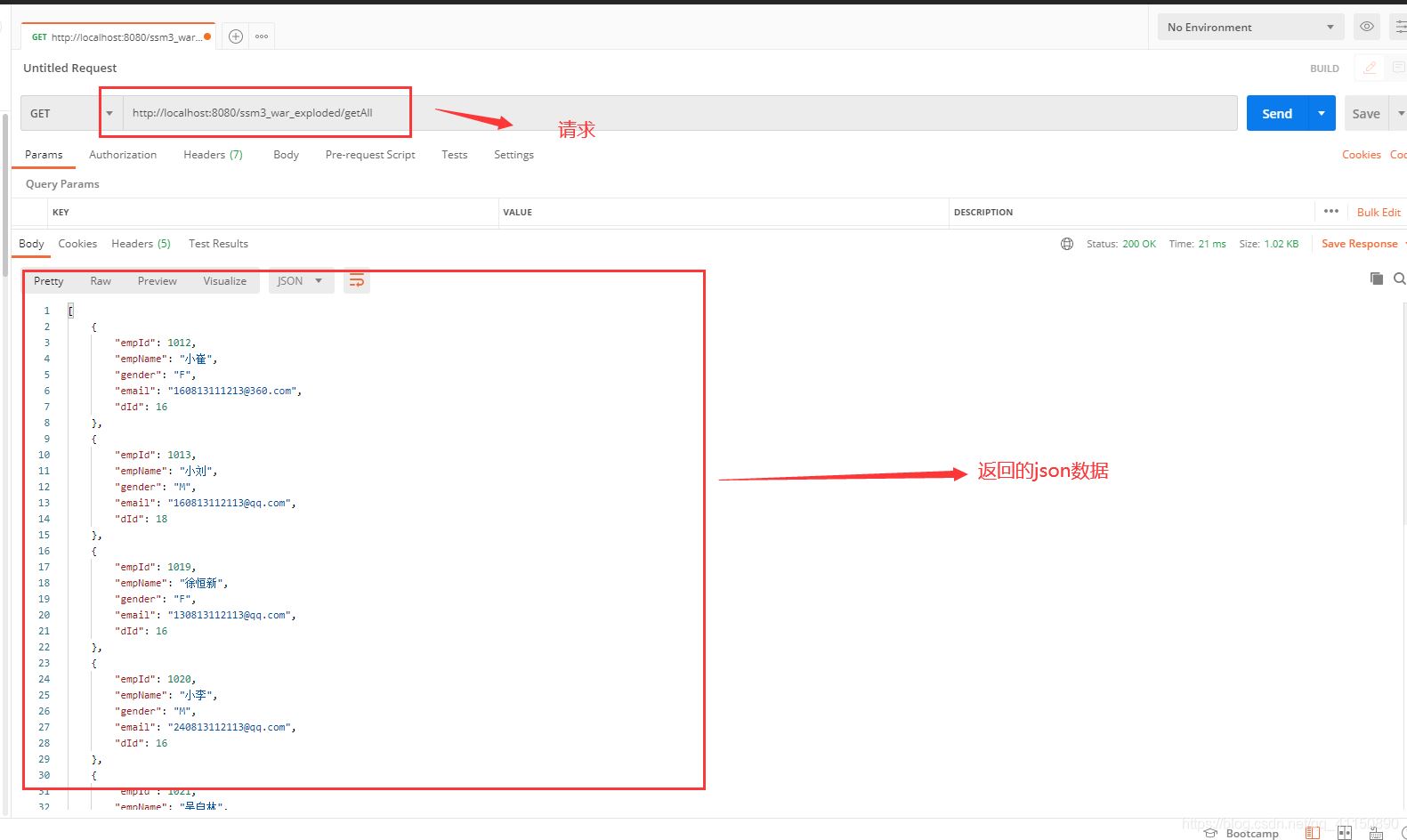Screen dimensions: 1407x840
Task: Expand the No Environment dropdown
Action: click(1250, 27)
